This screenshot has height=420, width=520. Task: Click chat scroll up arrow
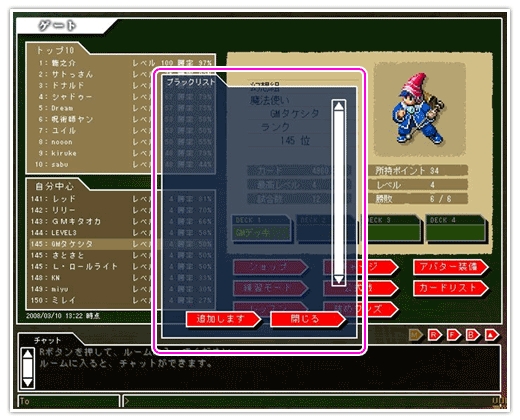coord(27,354)
